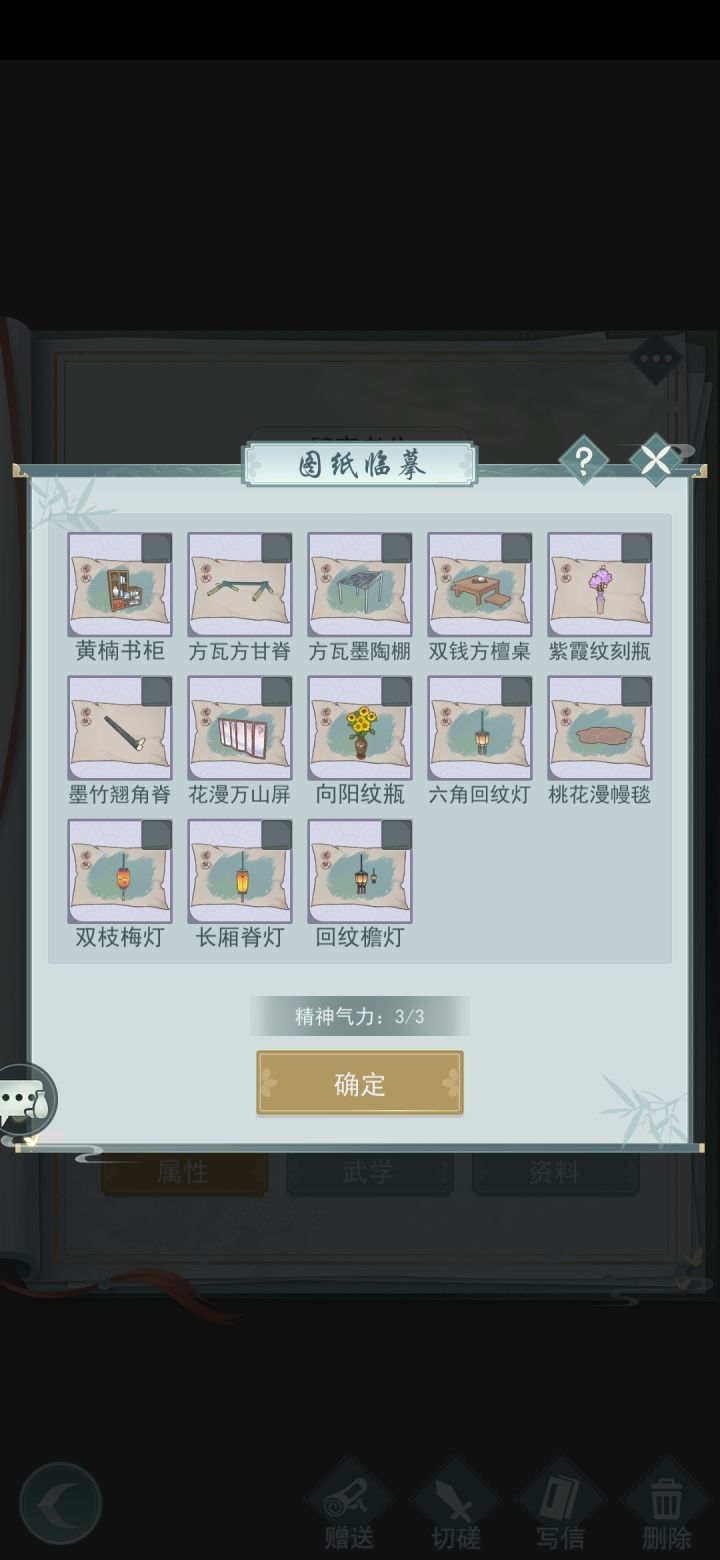Choose the 花漫万山屏 screen blueprint
The width and height of the screenshot is (720, 1560).
tap(240, 728)
